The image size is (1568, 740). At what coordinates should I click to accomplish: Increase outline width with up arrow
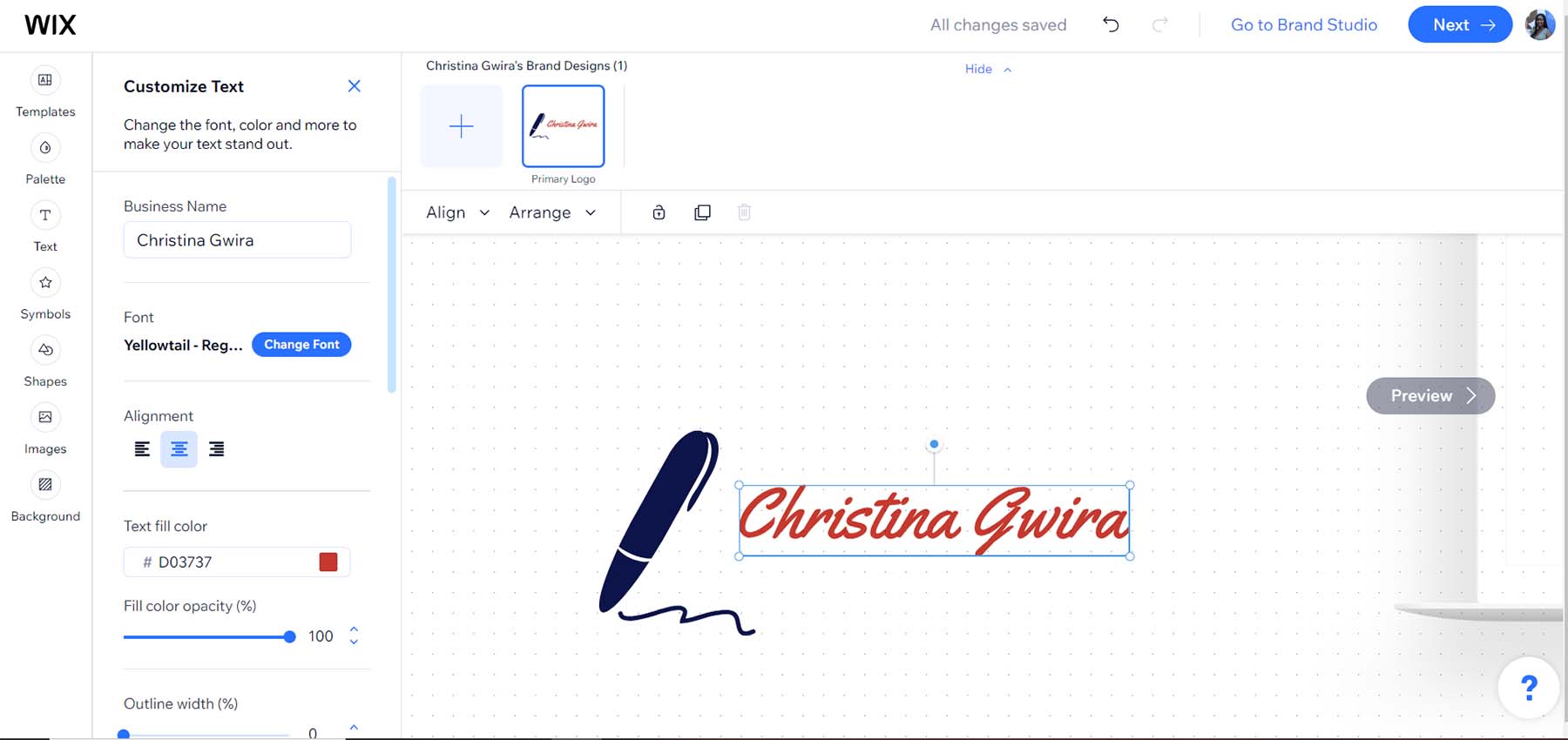click(354, 726)
